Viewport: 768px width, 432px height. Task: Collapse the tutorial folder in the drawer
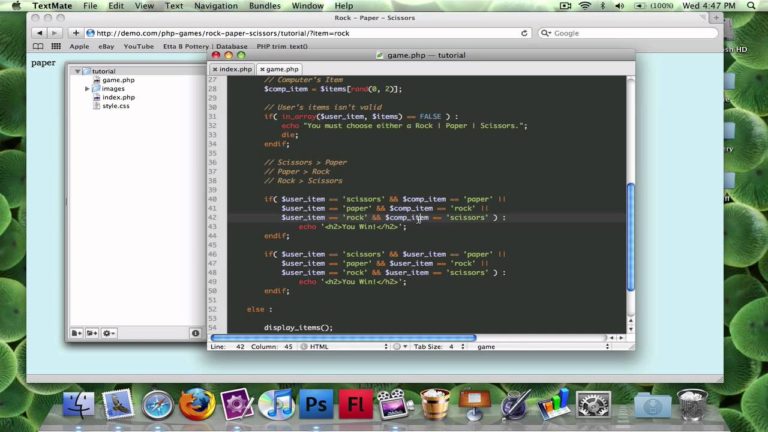click(77, 71)
